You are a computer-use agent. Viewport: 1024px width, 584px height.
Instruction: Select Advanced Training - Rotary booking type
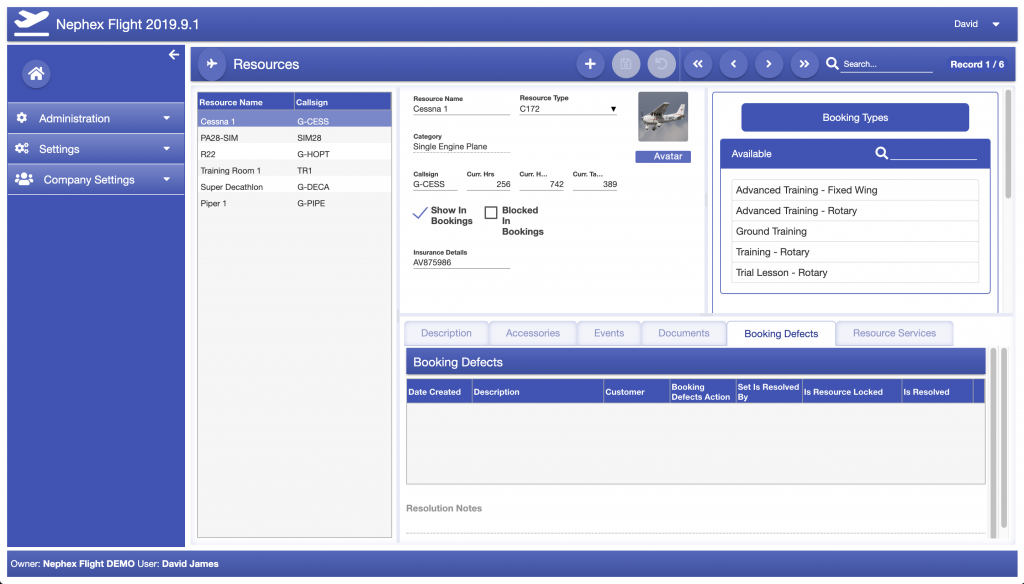[855, 211]
